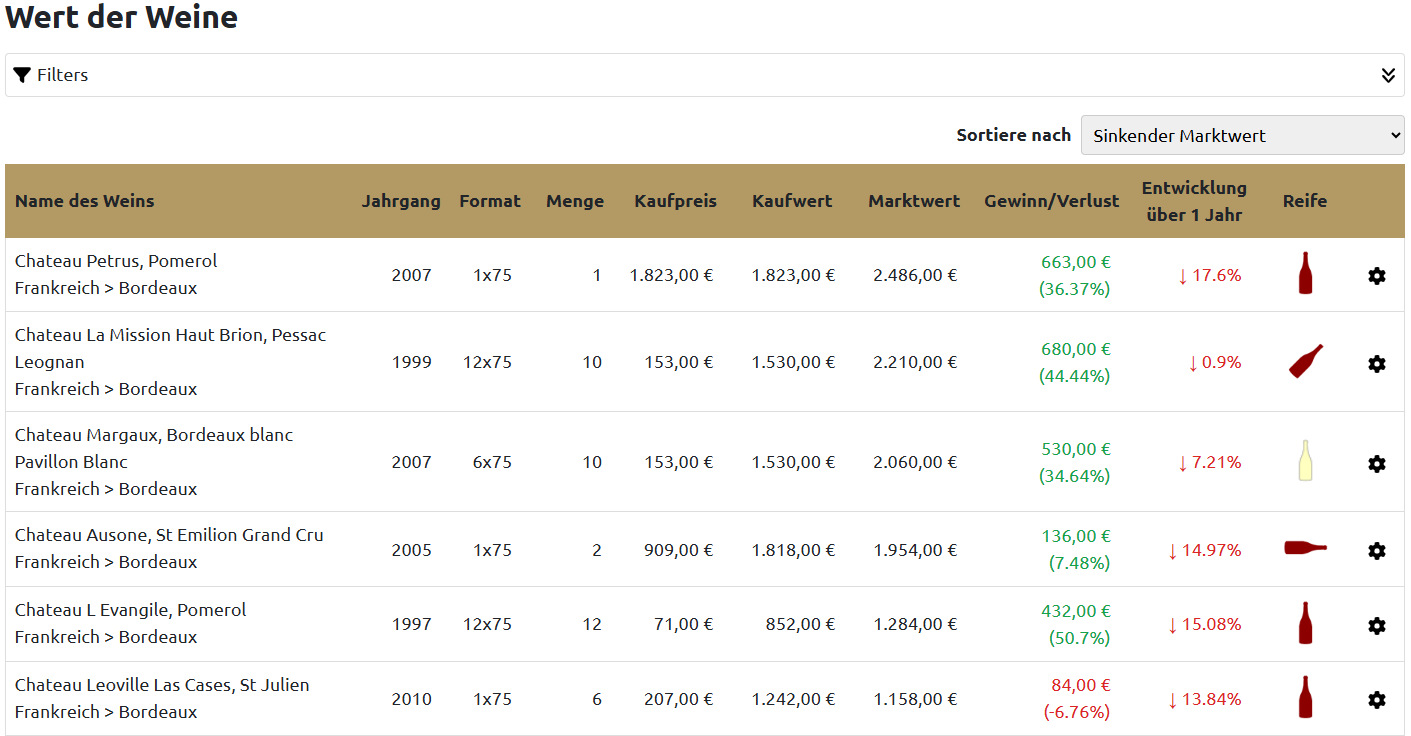Click the ↓ 7.21% development value
The image size is (1411, 736).
tap(1209, 462)
